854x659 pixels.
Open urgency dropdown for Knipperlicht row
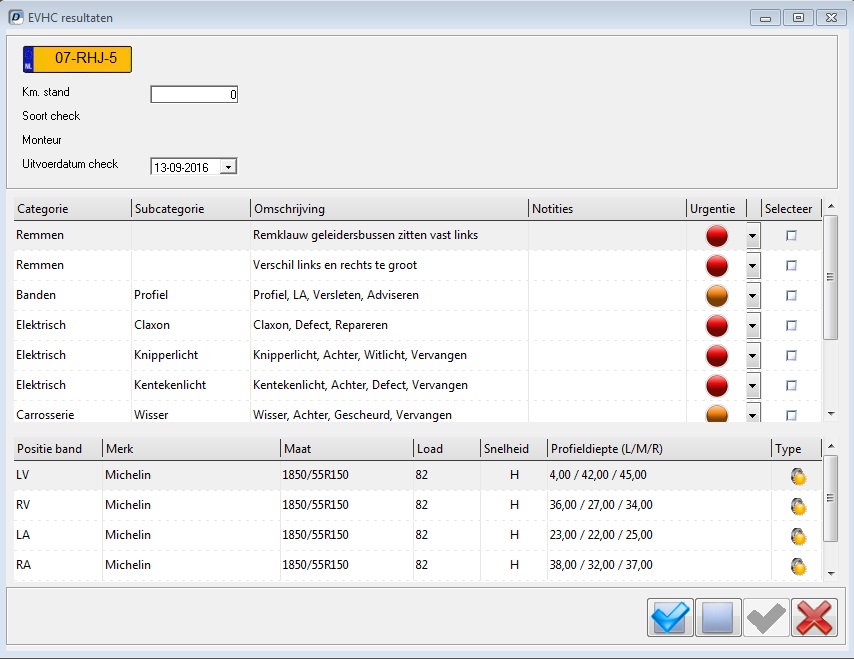point(753,356)
